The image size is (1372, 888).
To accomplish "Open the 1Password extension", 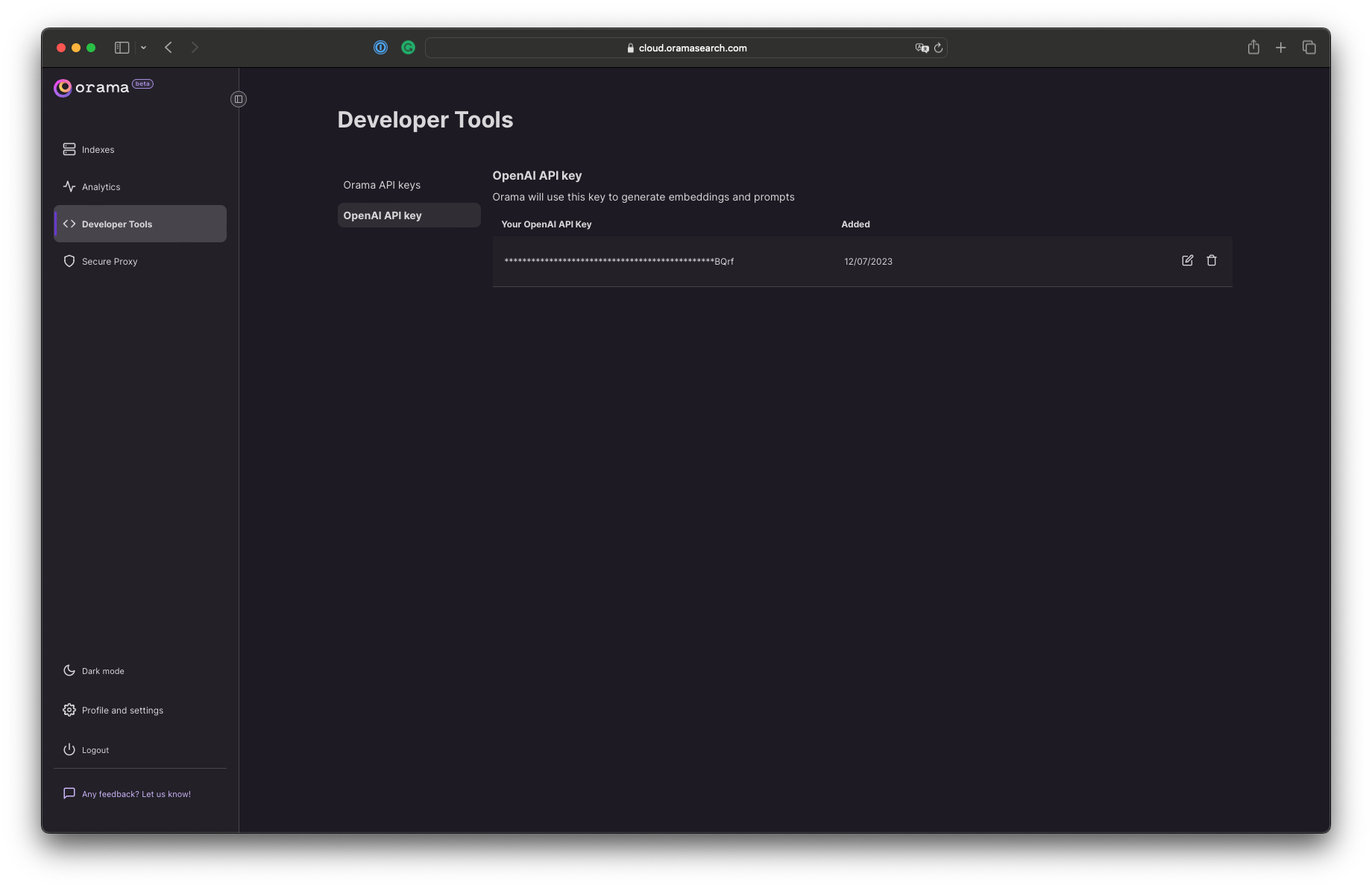I will pyautogui.click(x=380, y=48).
